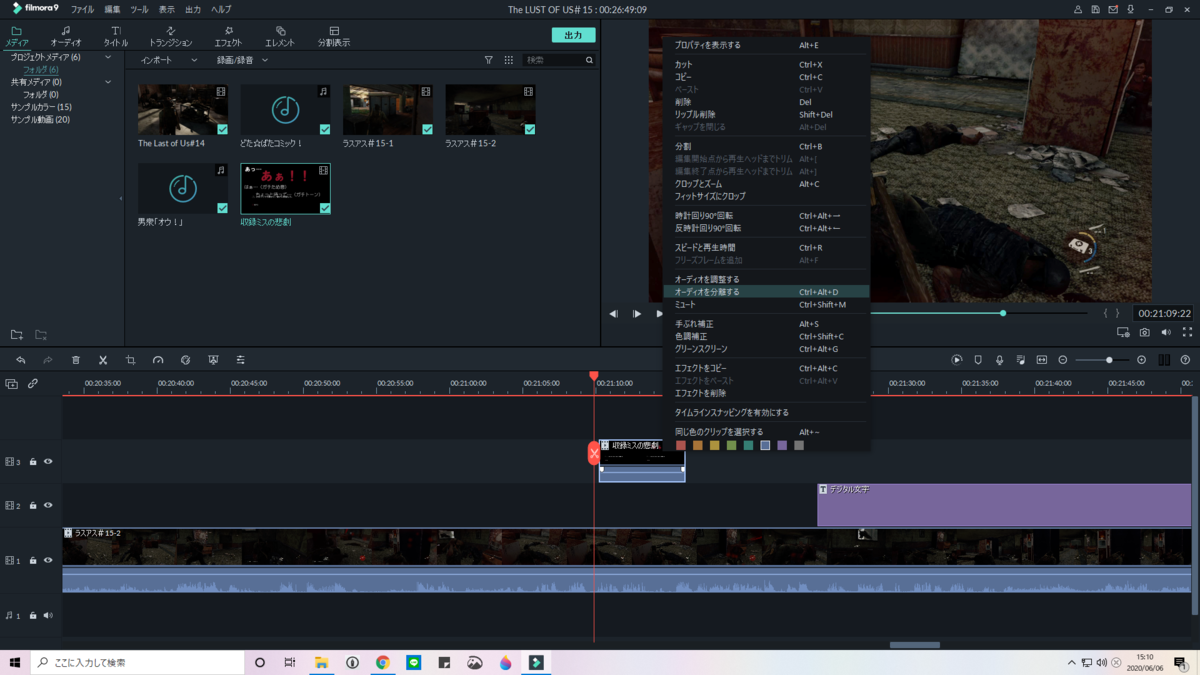
Task: Take a snapshot with the camera icon
Action: click(x=1144, y=332)
